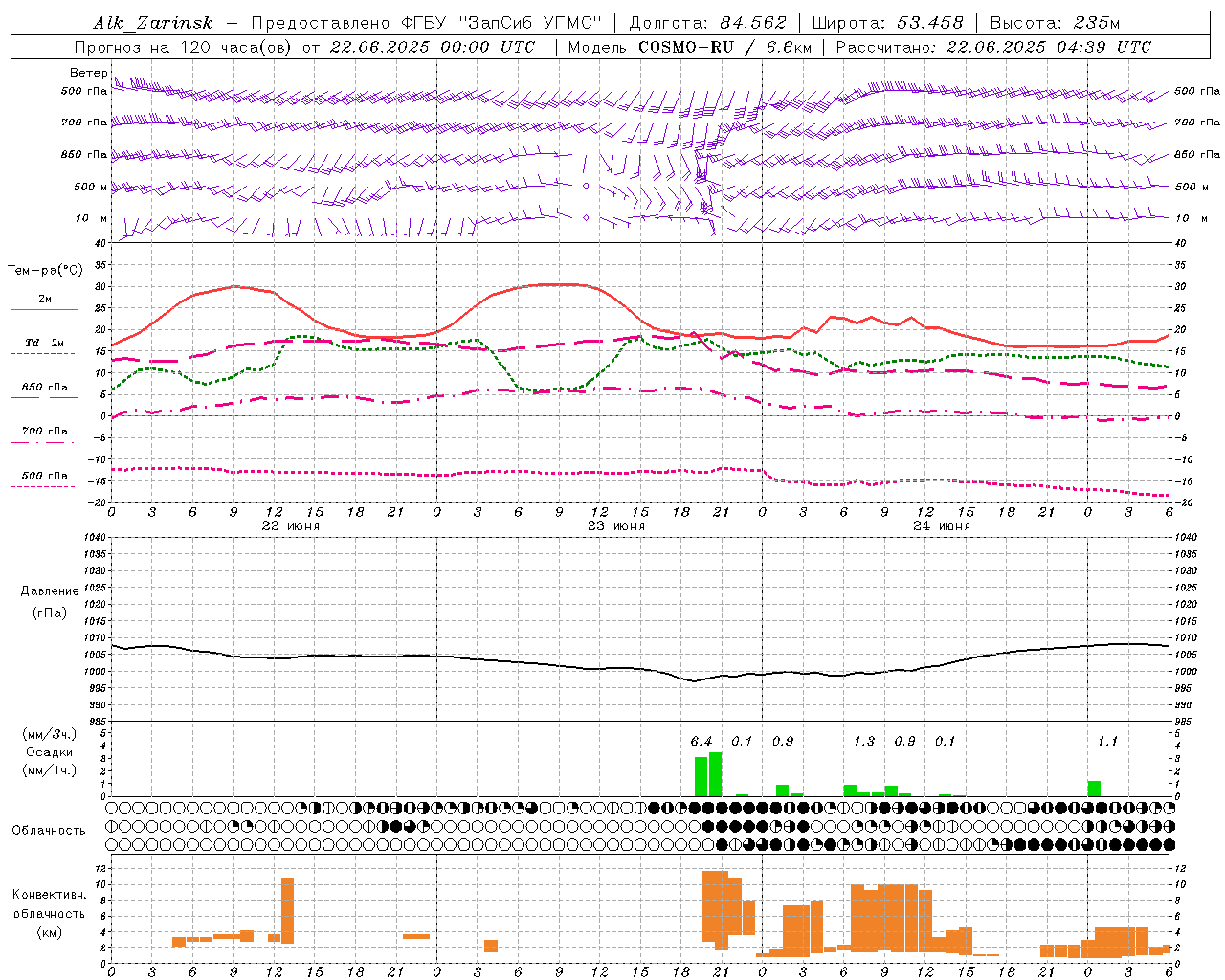Click the "6.4" precipitation amount value
This screenshot has height=980, width=1225.
point(702,741)
